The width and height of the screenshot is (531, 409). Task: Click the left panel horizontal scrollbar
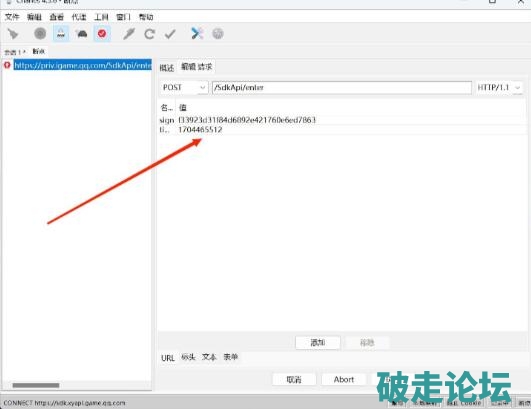point(36,385)
